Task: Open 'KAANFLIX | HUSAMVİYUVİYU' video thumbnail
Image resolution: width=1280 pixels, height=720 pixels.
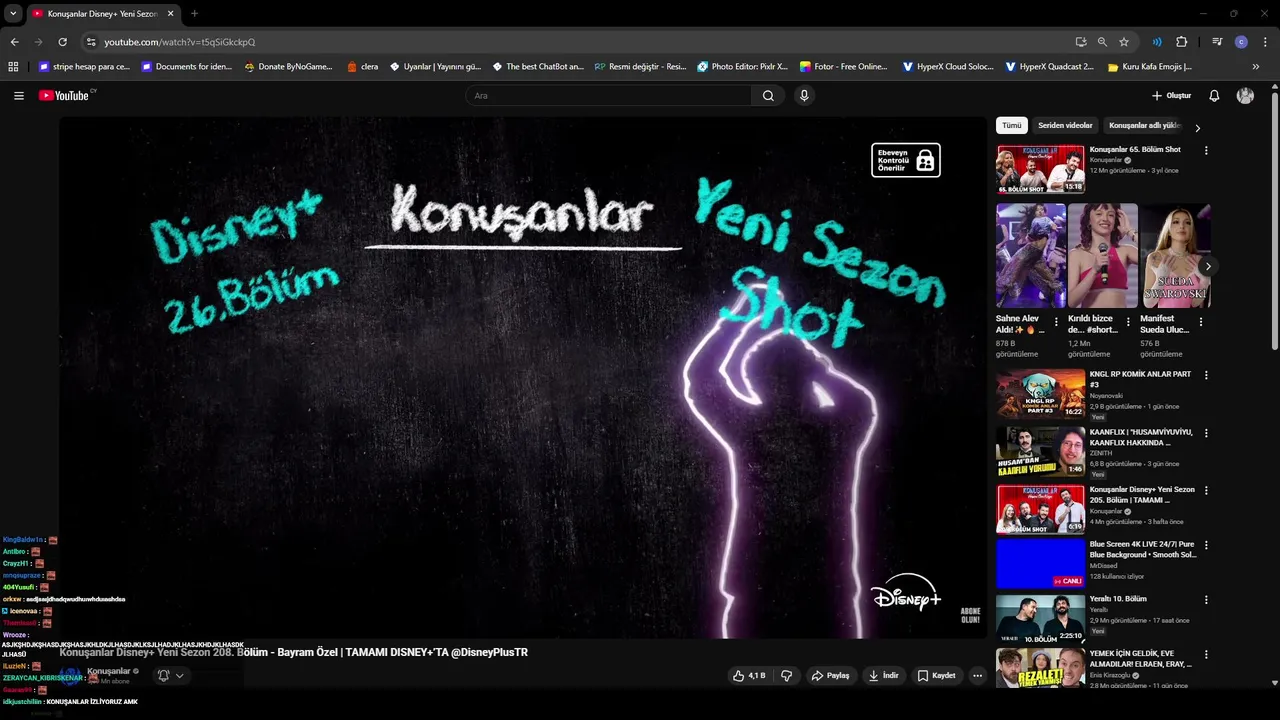Action: coord(1040,451)
